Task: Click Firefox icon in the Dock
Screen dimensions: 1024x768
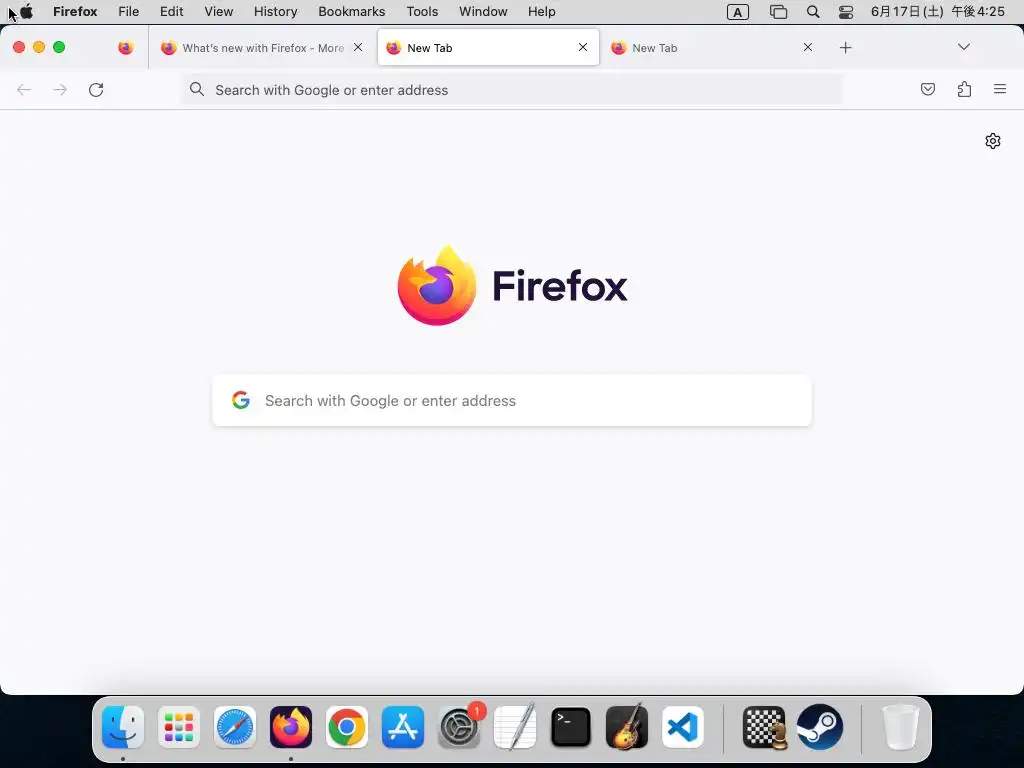Action: pyautogui.click(x=291, y=727)
